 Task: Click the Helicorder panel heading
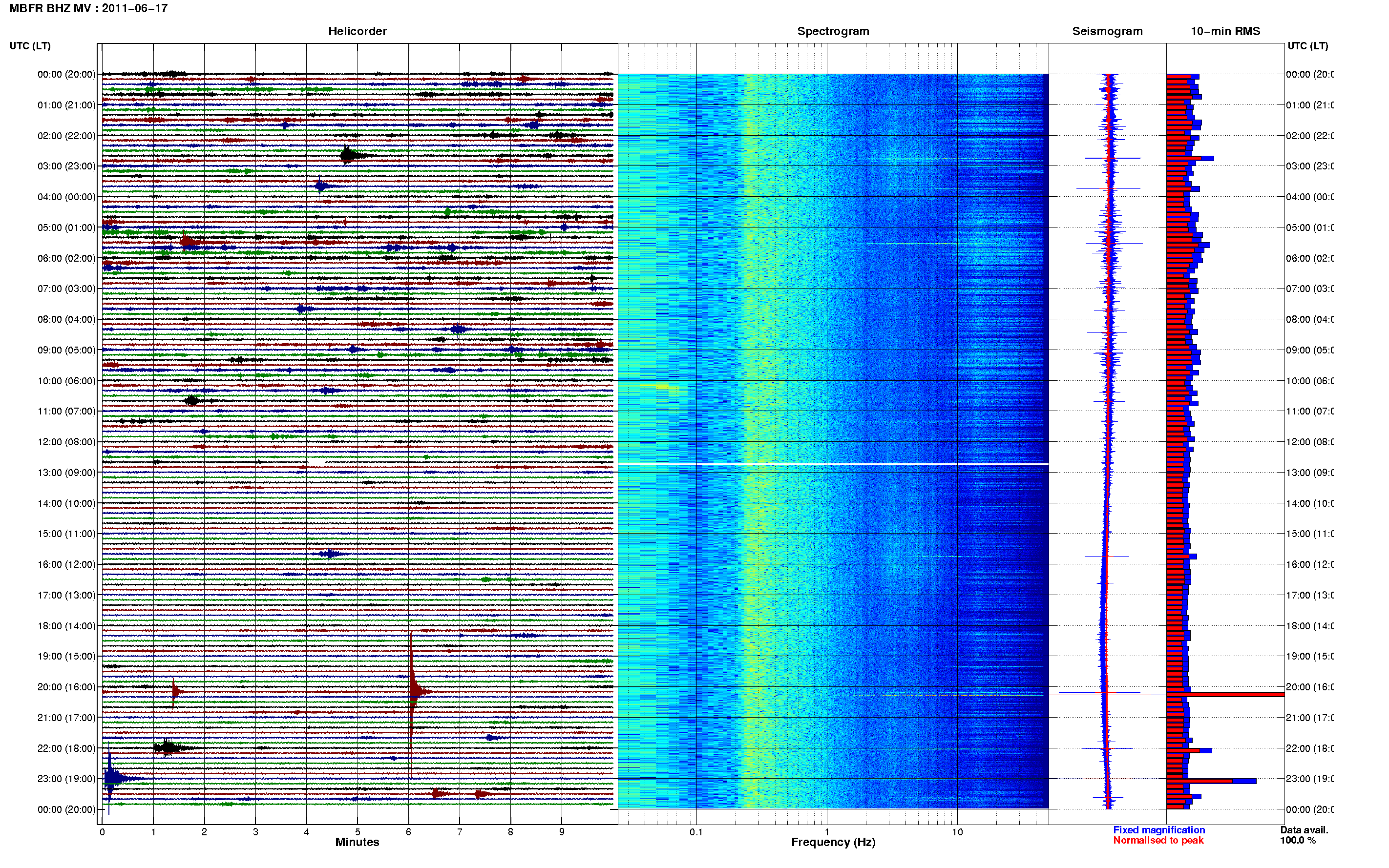tap(357, 31)
